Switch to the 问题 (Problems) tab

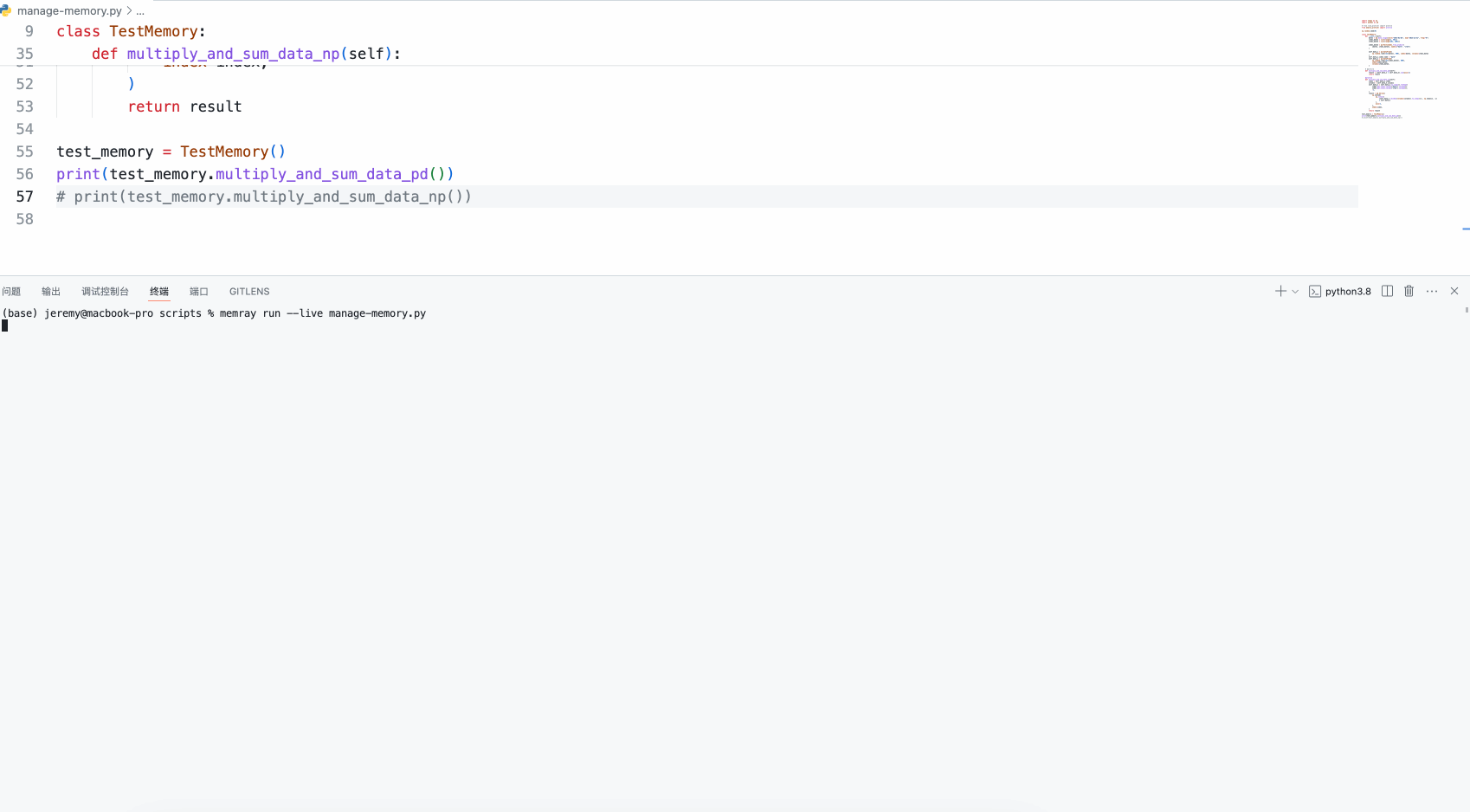click(x=11, y=292)
